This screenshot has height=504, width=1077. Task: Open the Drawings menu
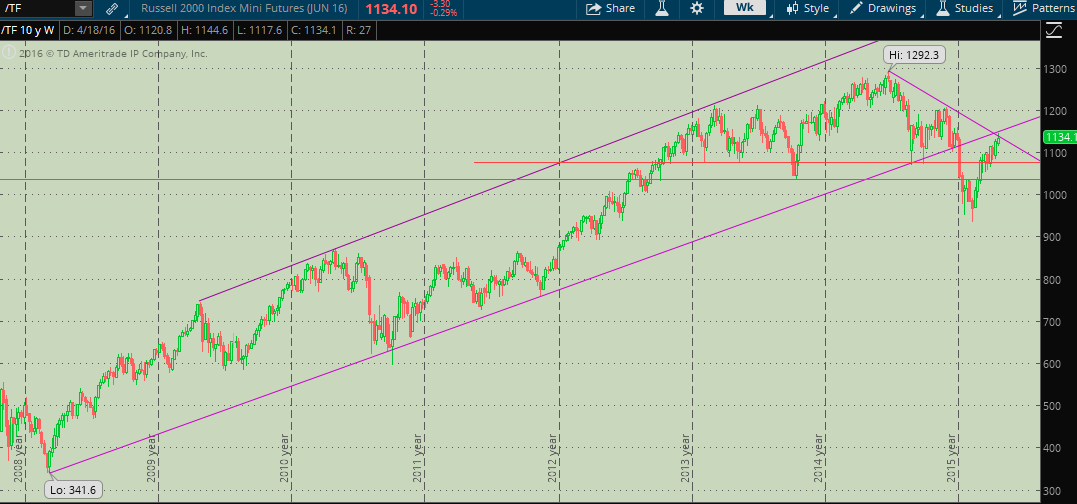(883, 8)
